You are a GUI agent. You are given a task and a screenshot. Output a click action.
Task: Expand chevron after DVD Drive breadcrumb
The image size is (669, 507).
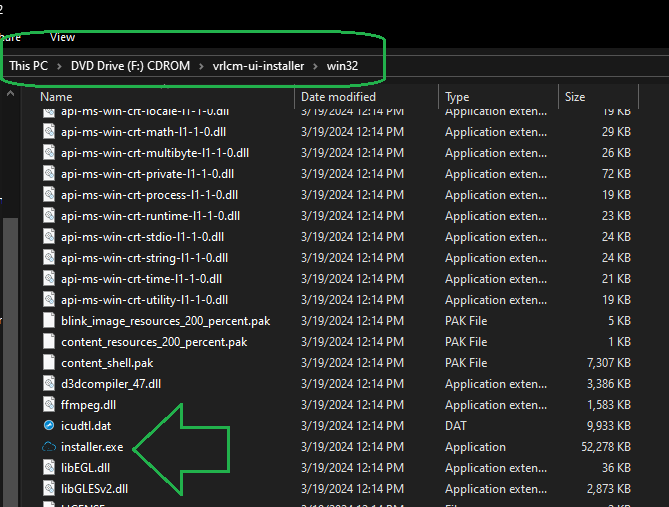pos(201,67)
